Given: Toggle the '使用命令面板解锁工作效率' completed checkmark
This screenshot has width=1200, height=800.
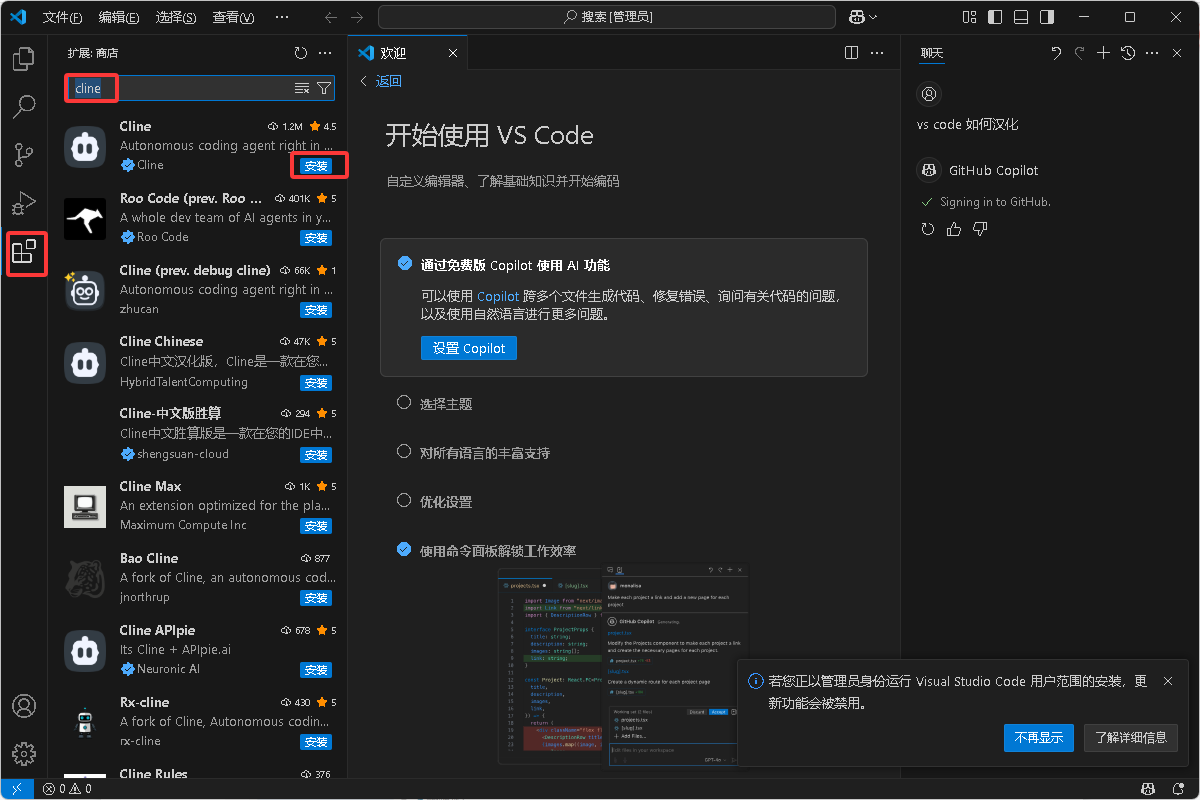Looking at the screenshot, I should pyautogui.click(x=404, y=549).
